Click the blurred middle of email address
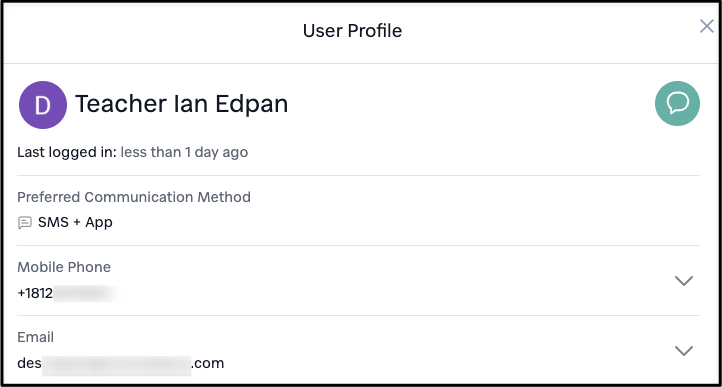Viewport: 722px width, 387px height. click(116, 365)
